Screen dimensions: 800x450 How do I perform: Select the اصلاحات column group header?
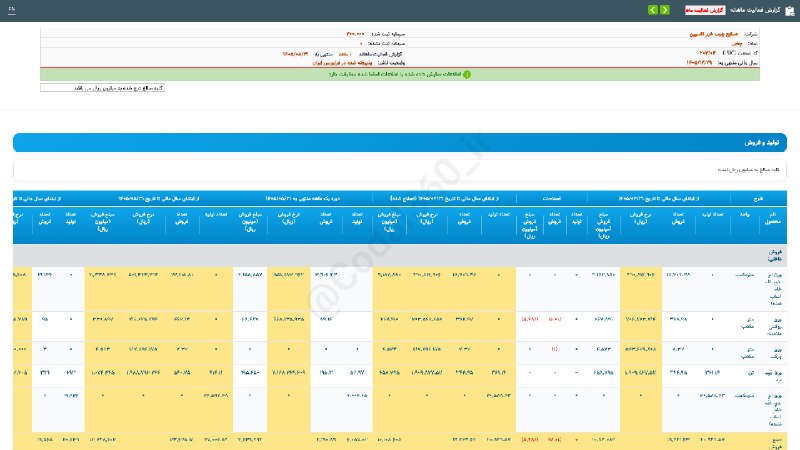coord(552,198)
